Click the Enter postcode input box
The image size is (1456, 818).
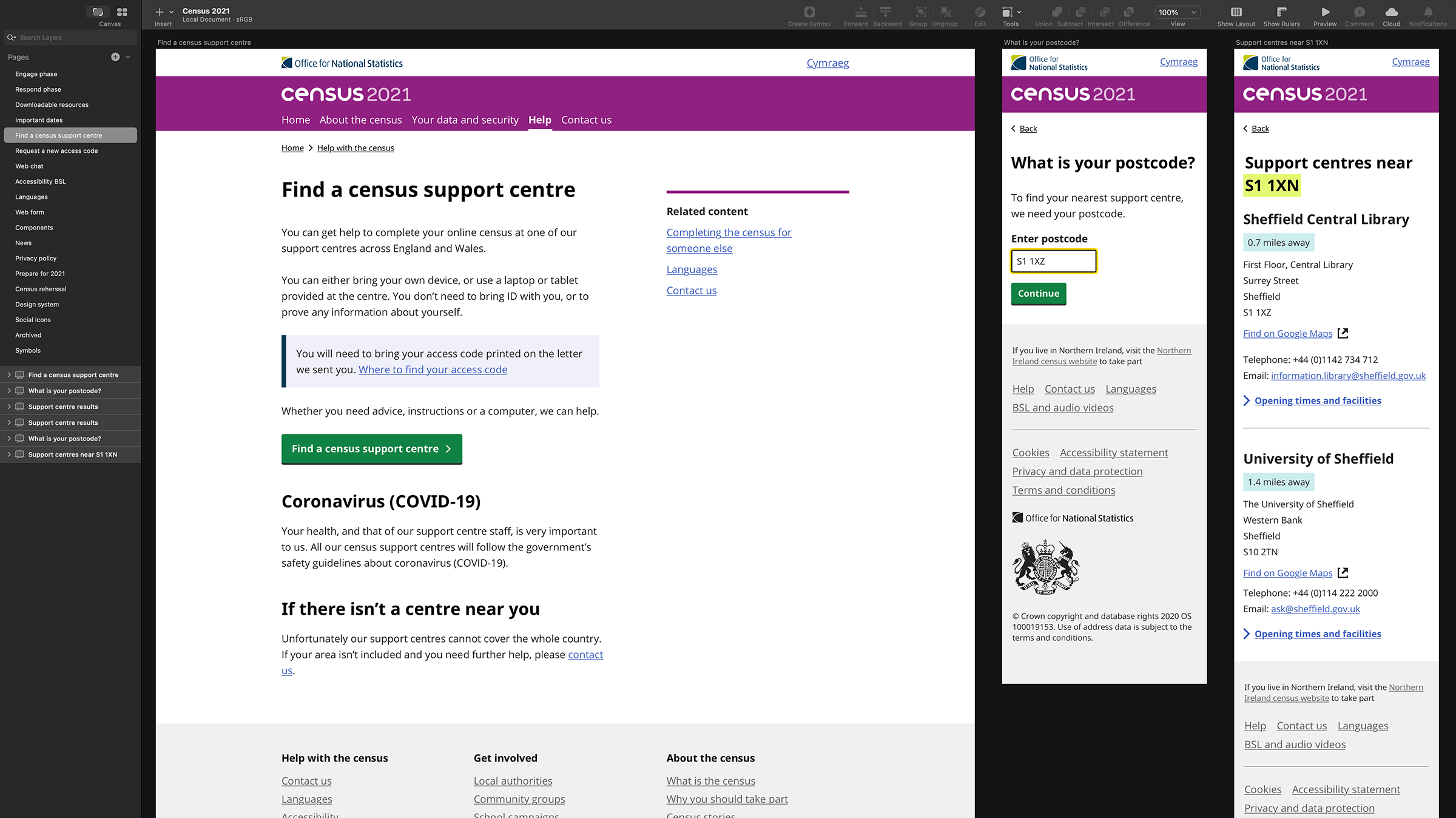pos(1054,262)
